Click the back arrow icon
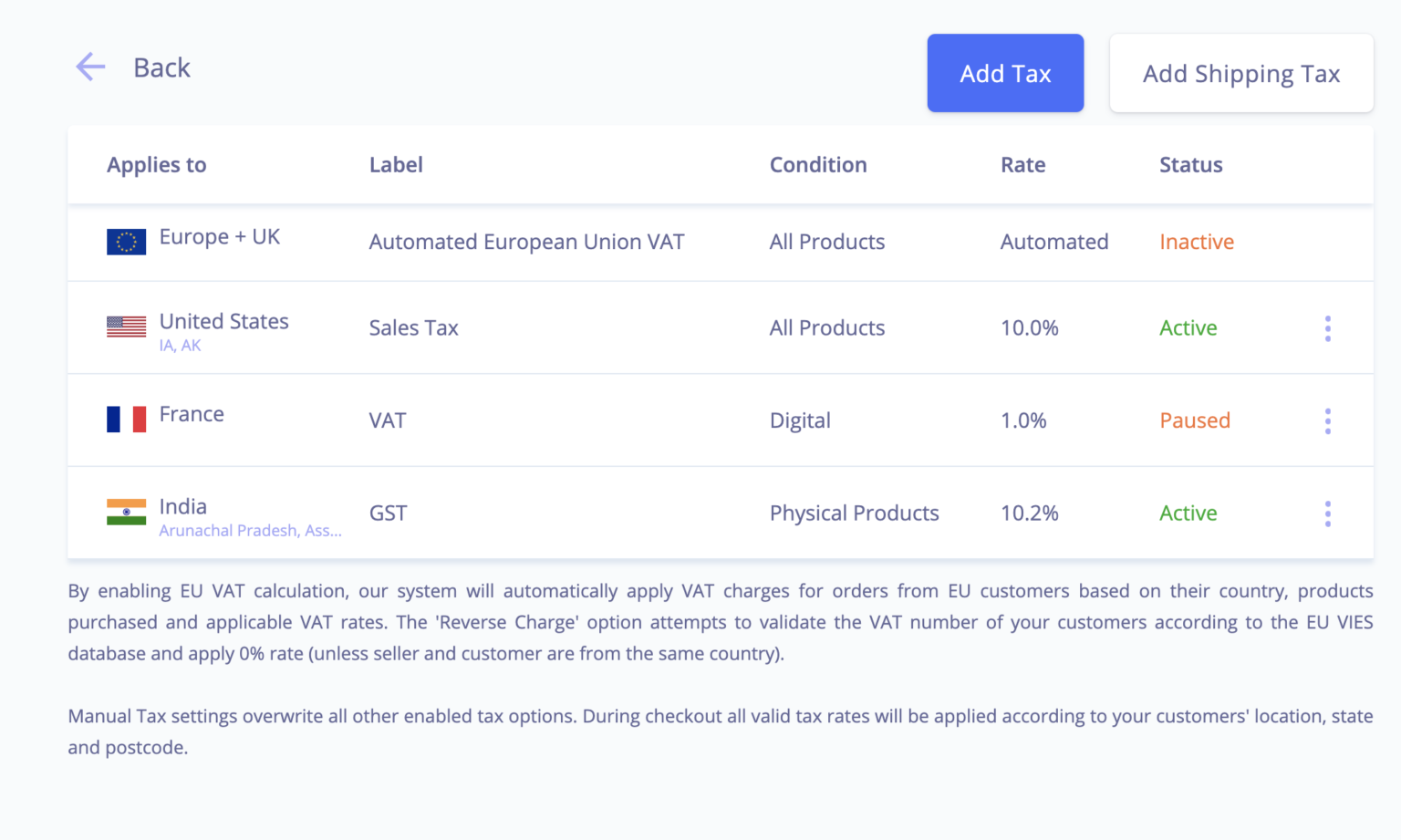 coord(89,67)
